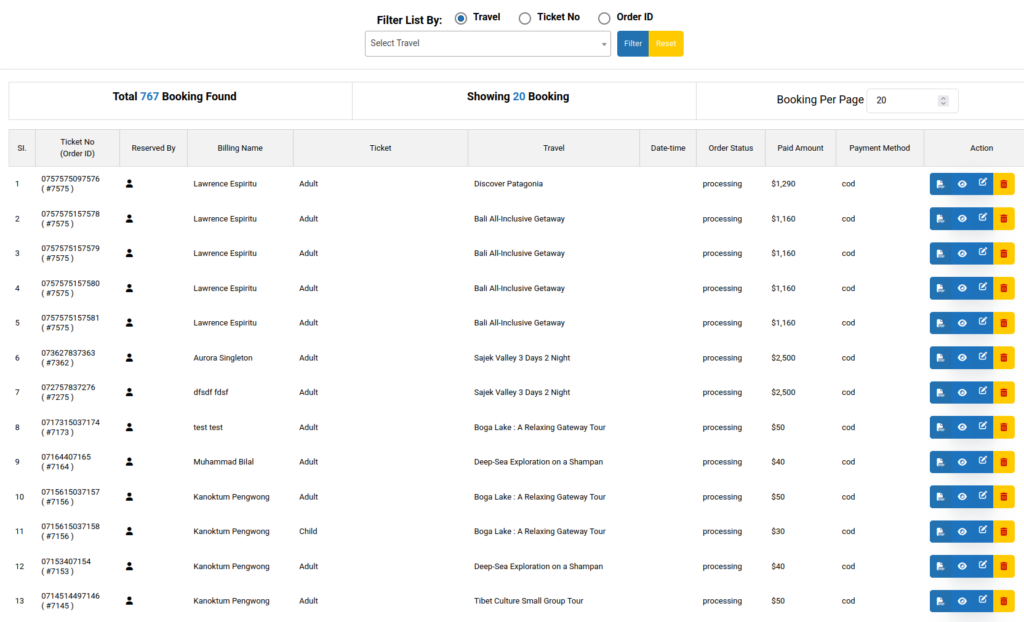Download PDF for Tibet Culture tour booking
Viewport: 1024px width, 622px height.
940,601
